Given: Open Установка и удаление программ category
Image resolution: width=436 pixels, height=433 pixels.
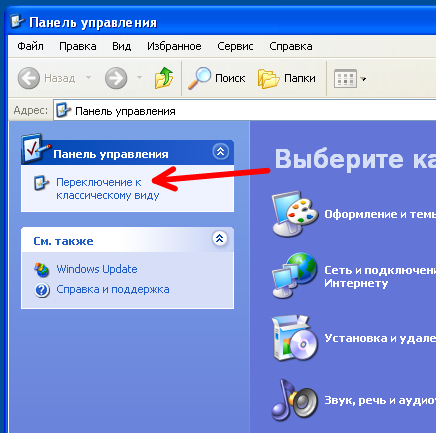Looking at the screenshot, I should click(380, 338).
